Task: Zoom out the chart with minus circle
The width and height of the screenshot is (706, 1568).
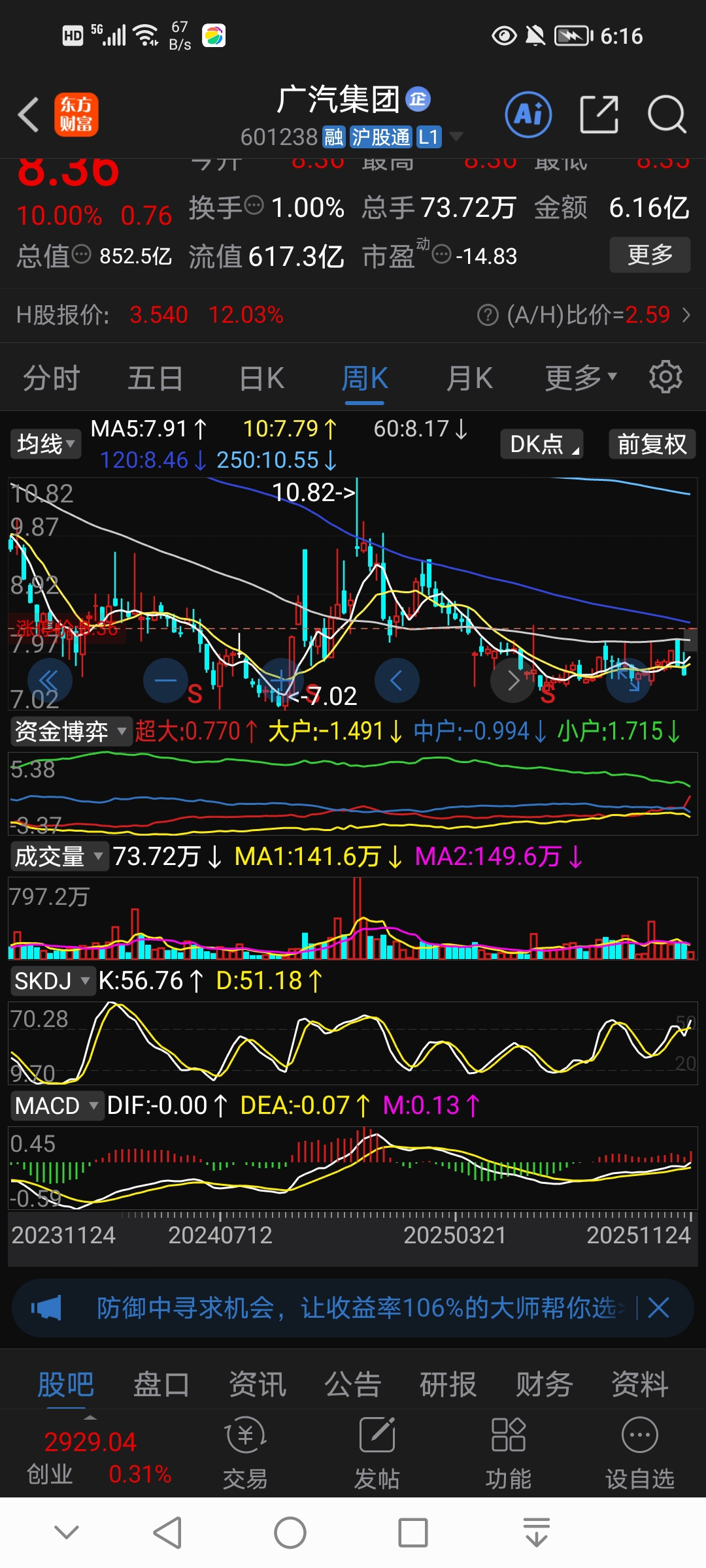Action: coord(165,681)
